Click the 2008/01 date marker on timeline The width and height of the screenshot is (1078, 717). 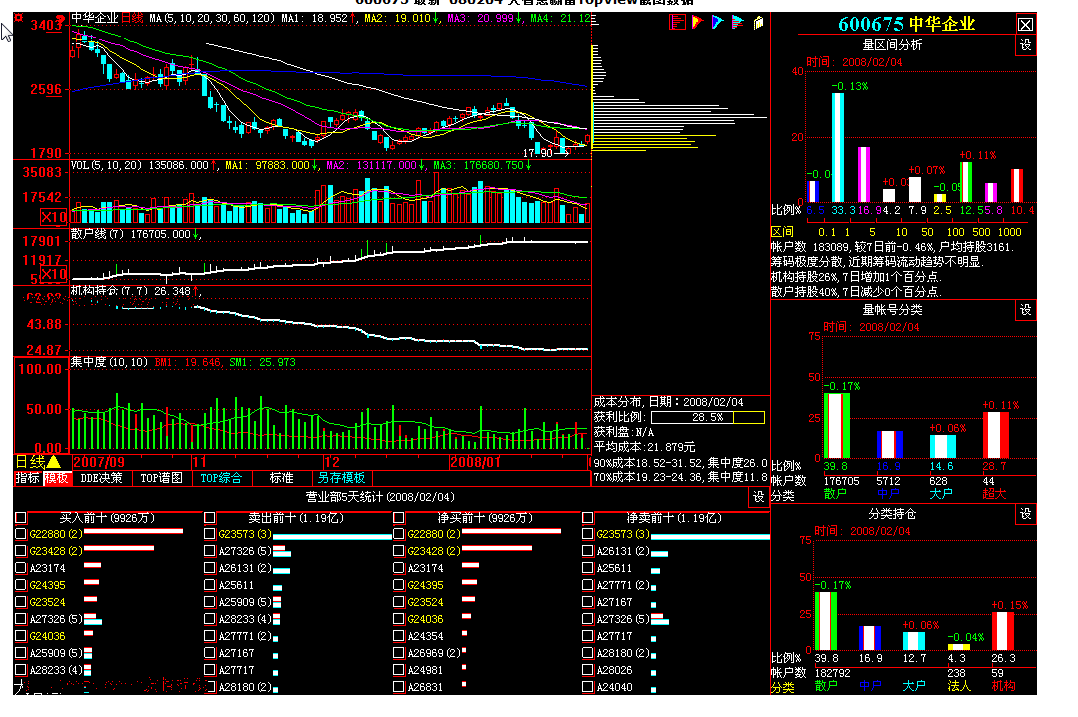click(x=476, y=462)
